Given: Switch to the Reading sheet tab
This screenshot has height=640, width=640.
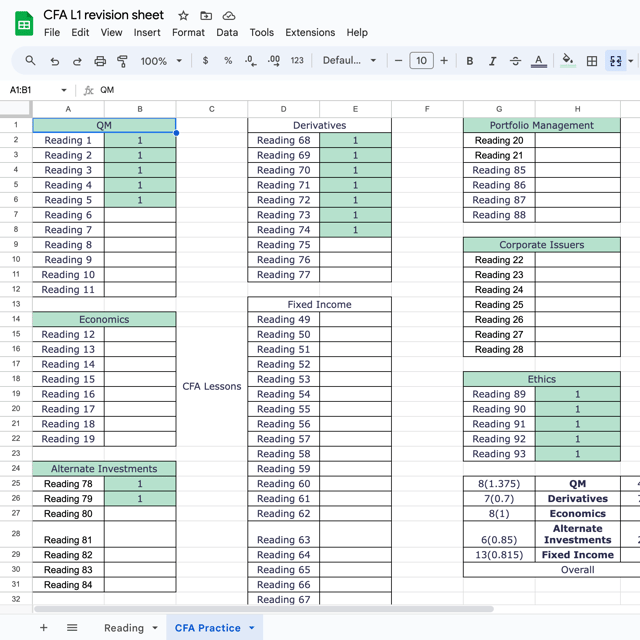Looking at the screenshot, I should 124,628.
